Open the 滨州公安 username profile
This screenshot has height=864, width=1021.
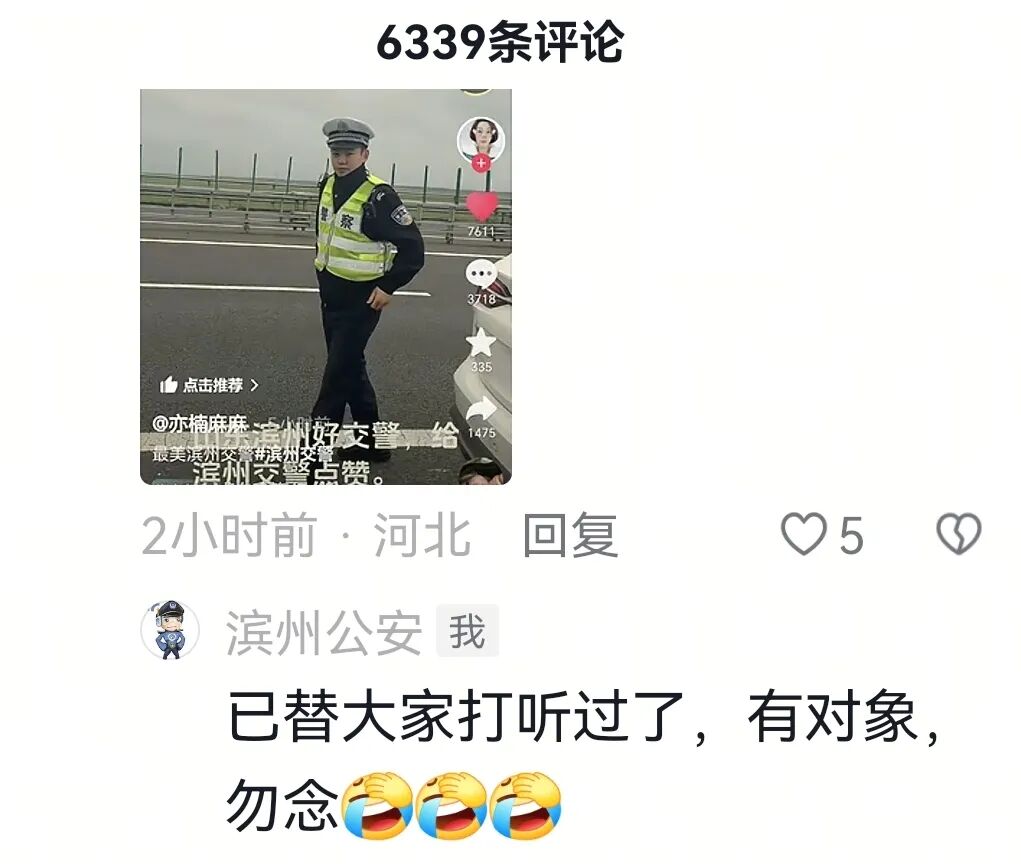pos(324,633)
